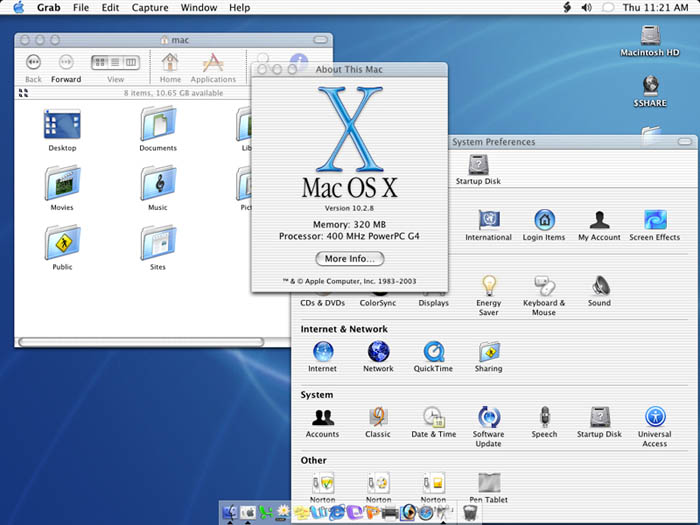Open Universal Access preferences
The height and width of the screenshot is (525, 700).
pos(655,427)
